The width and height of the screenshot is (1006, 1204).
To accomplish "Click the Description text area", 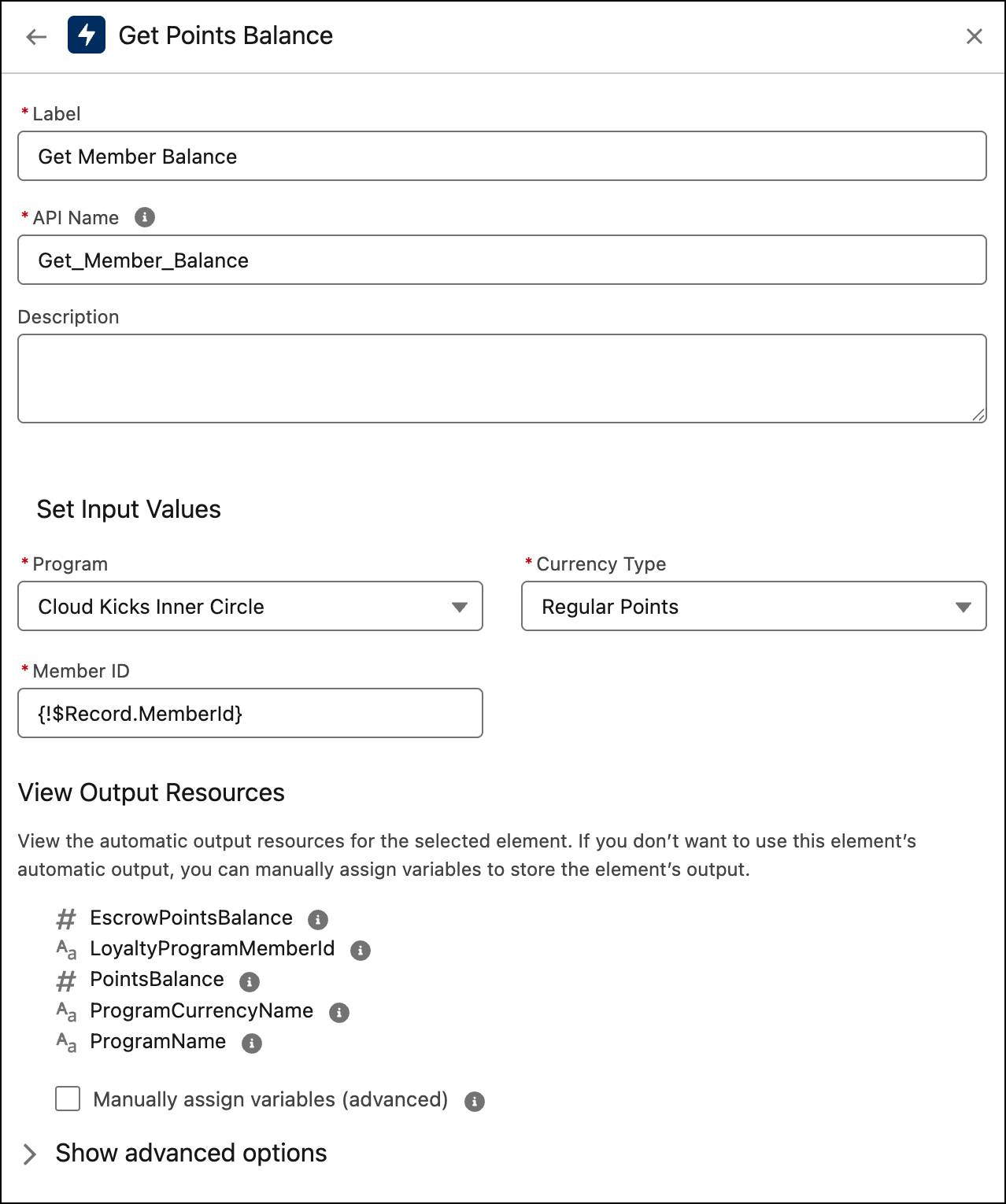I will 501,379.
